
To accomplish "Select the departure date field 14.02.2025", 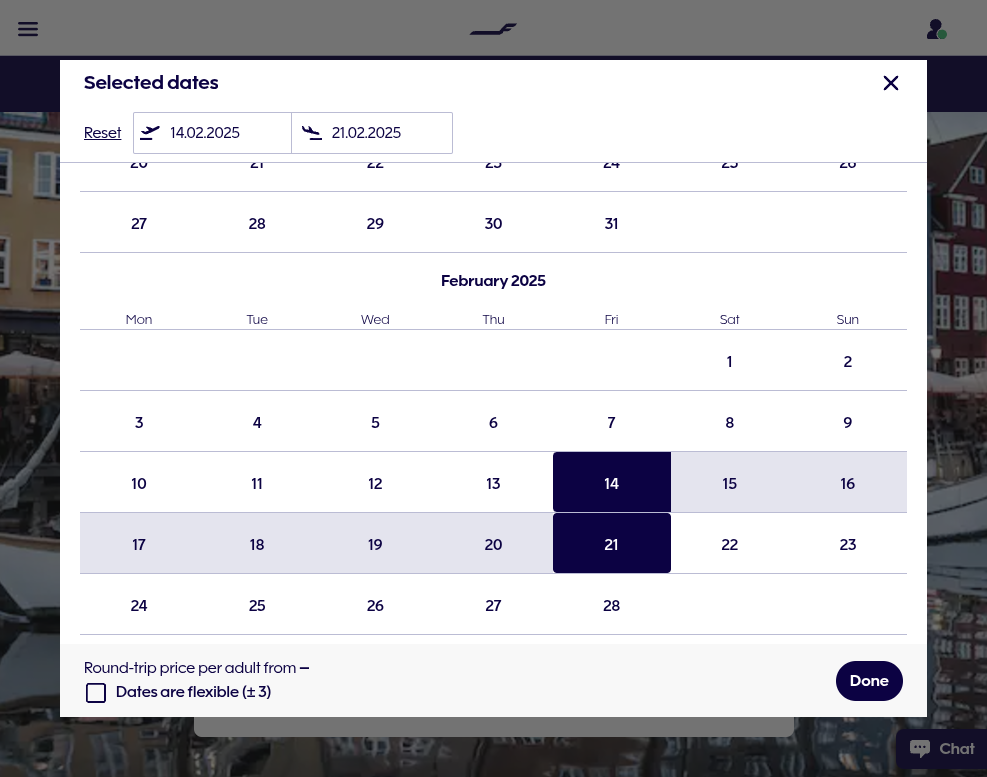I will 212,133.
